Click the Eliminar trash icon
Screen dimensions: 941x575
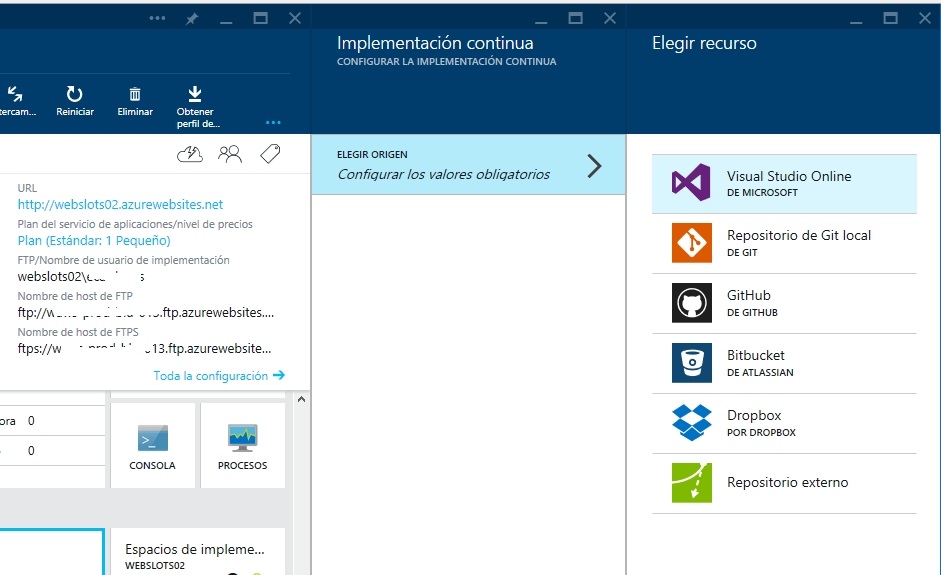click(135, 94)
